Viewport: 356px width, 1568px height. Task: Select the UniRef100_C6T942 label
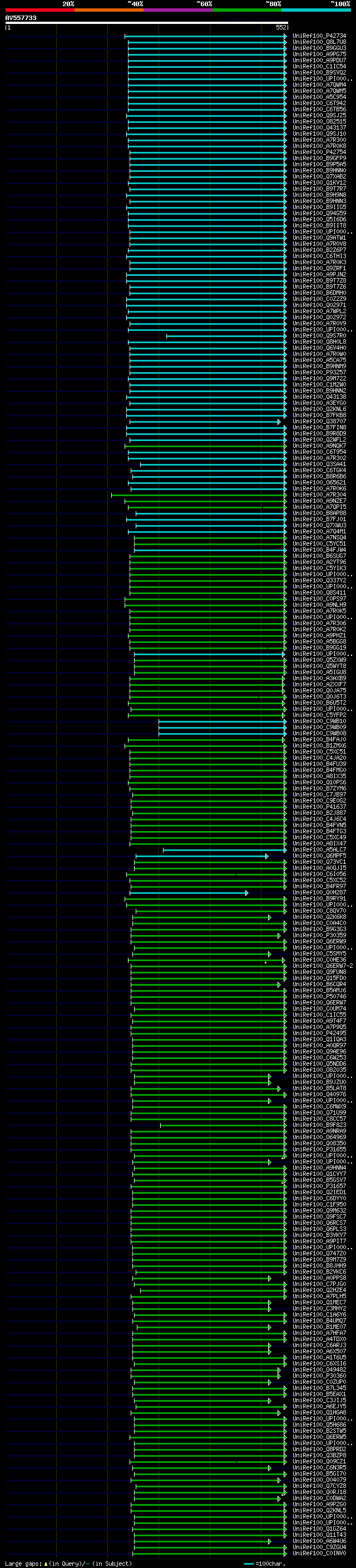[319, 103]
